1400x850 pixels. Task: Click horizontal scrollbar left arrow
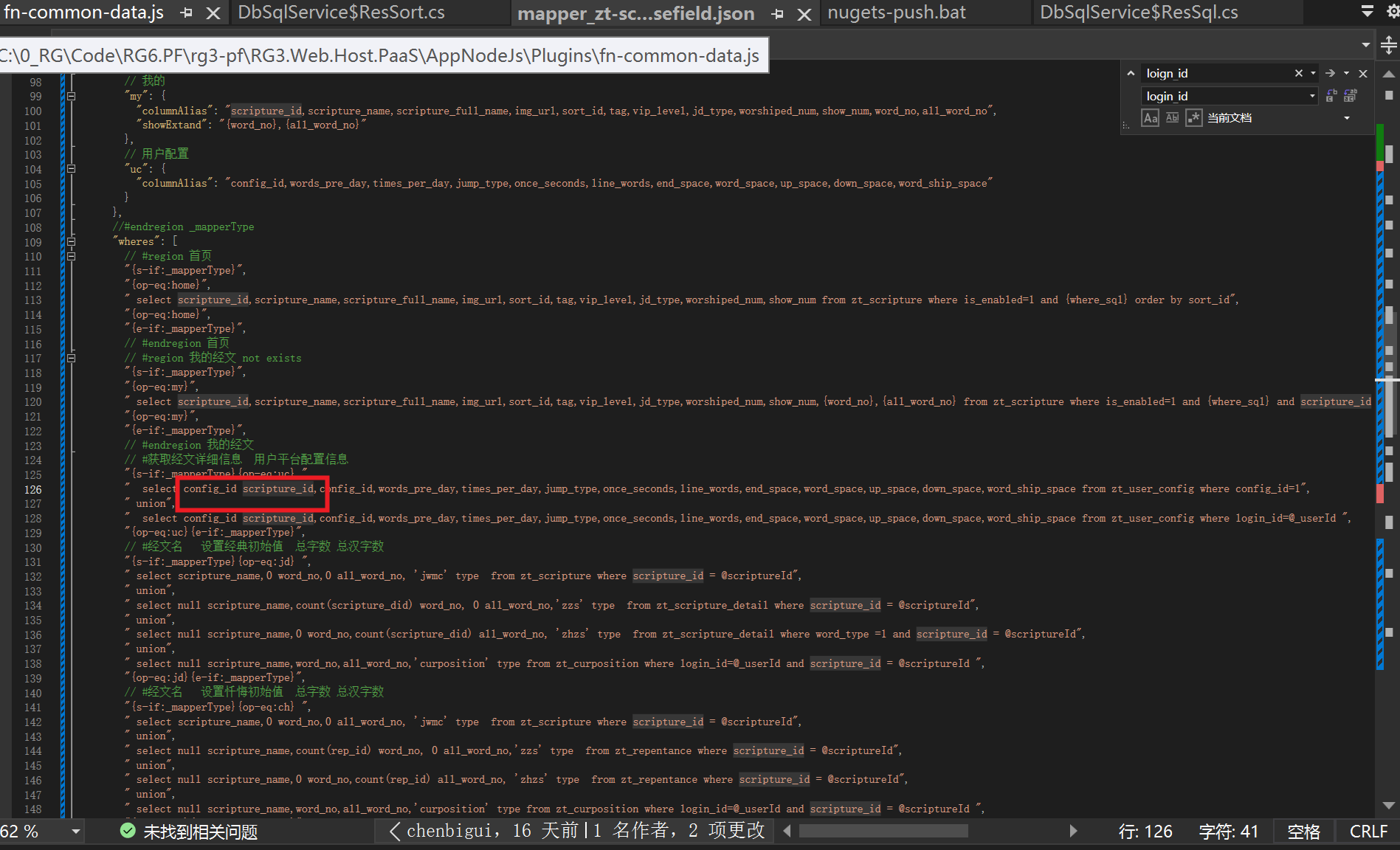tap(787, 831)
